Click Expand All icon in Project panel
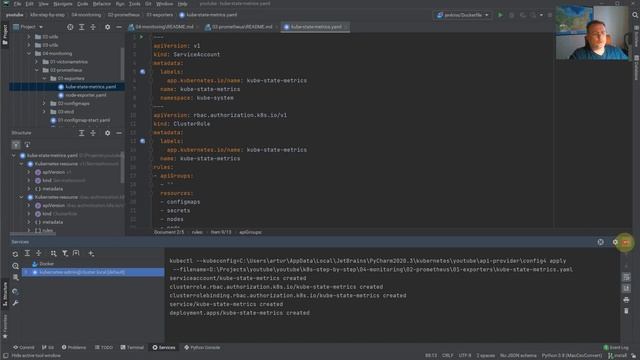This screenshot has width=640, height=360. click(82, 27)
